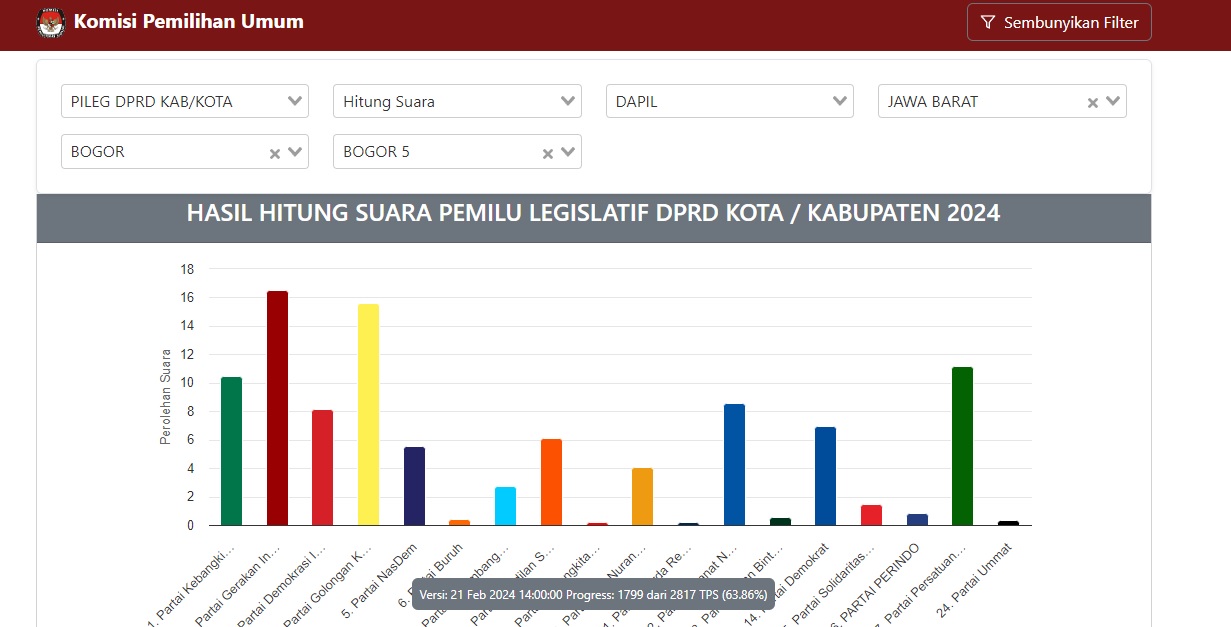Click the "Perolehan Suara" y-axis title
The image size is (1231, 627).
pos(166,397)
